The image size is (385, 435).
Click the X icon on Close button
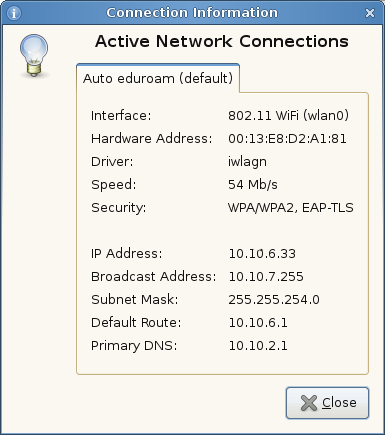pyautogui.click(x=309, y=403)
